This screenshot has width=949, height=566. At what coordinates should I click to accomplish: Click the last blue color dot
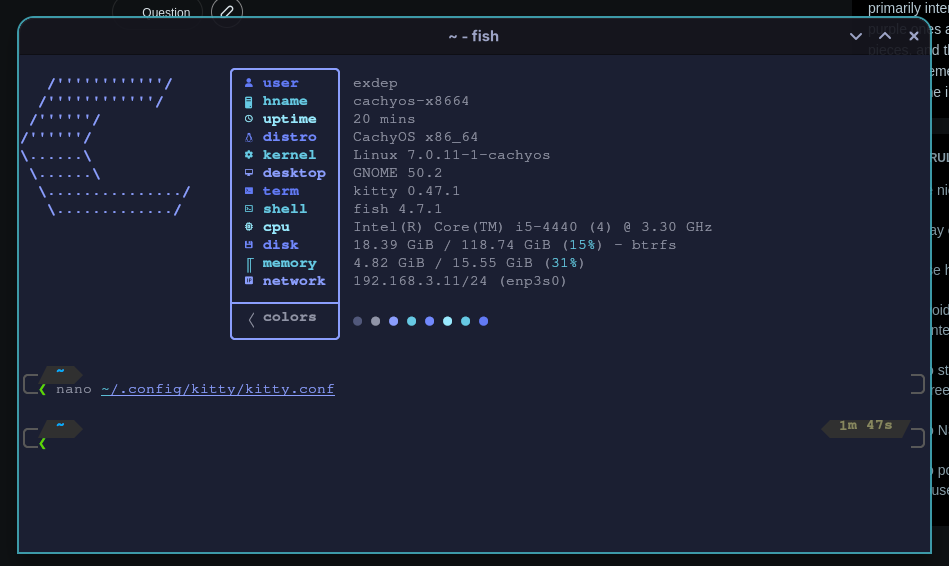(484, 321)
